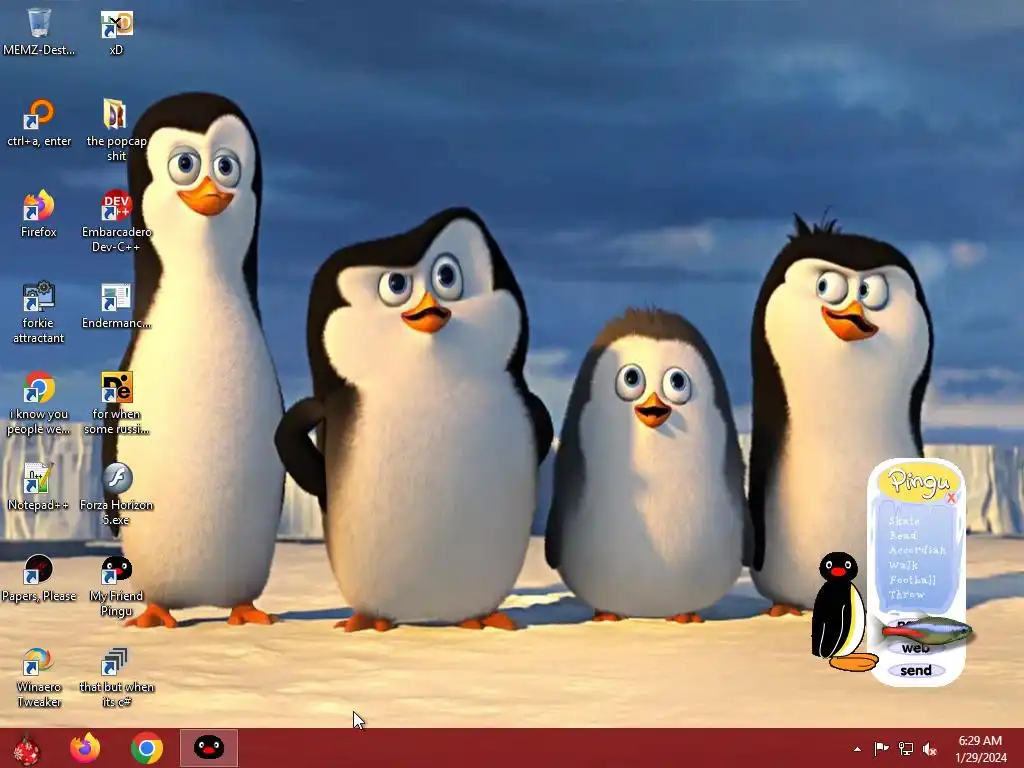
Task: Open the MEMZ-Dest... recycle bin icon
Action: point(39,31)
